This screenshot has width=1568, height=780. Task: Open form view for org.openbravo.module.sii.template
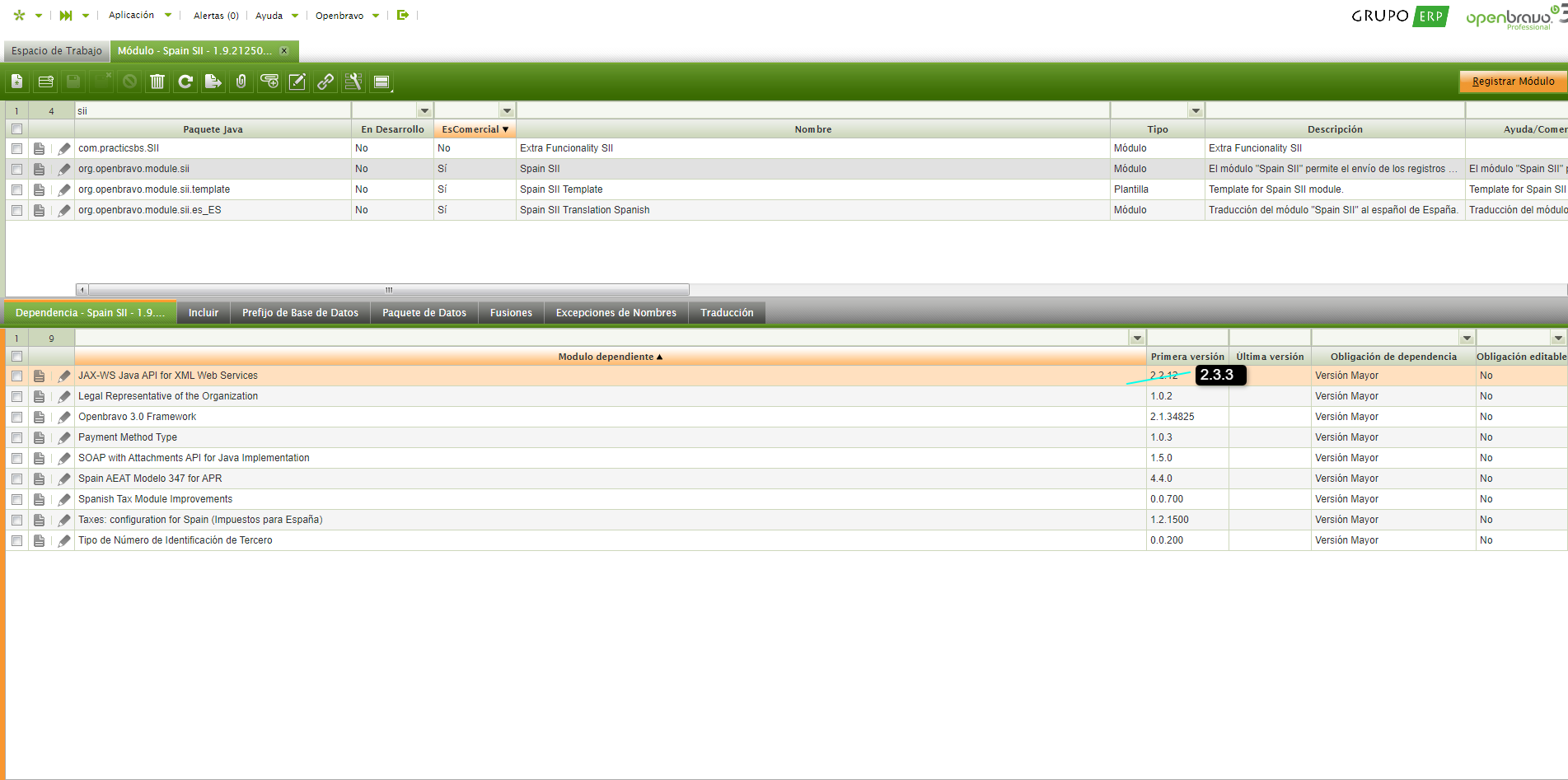point(39,189)
